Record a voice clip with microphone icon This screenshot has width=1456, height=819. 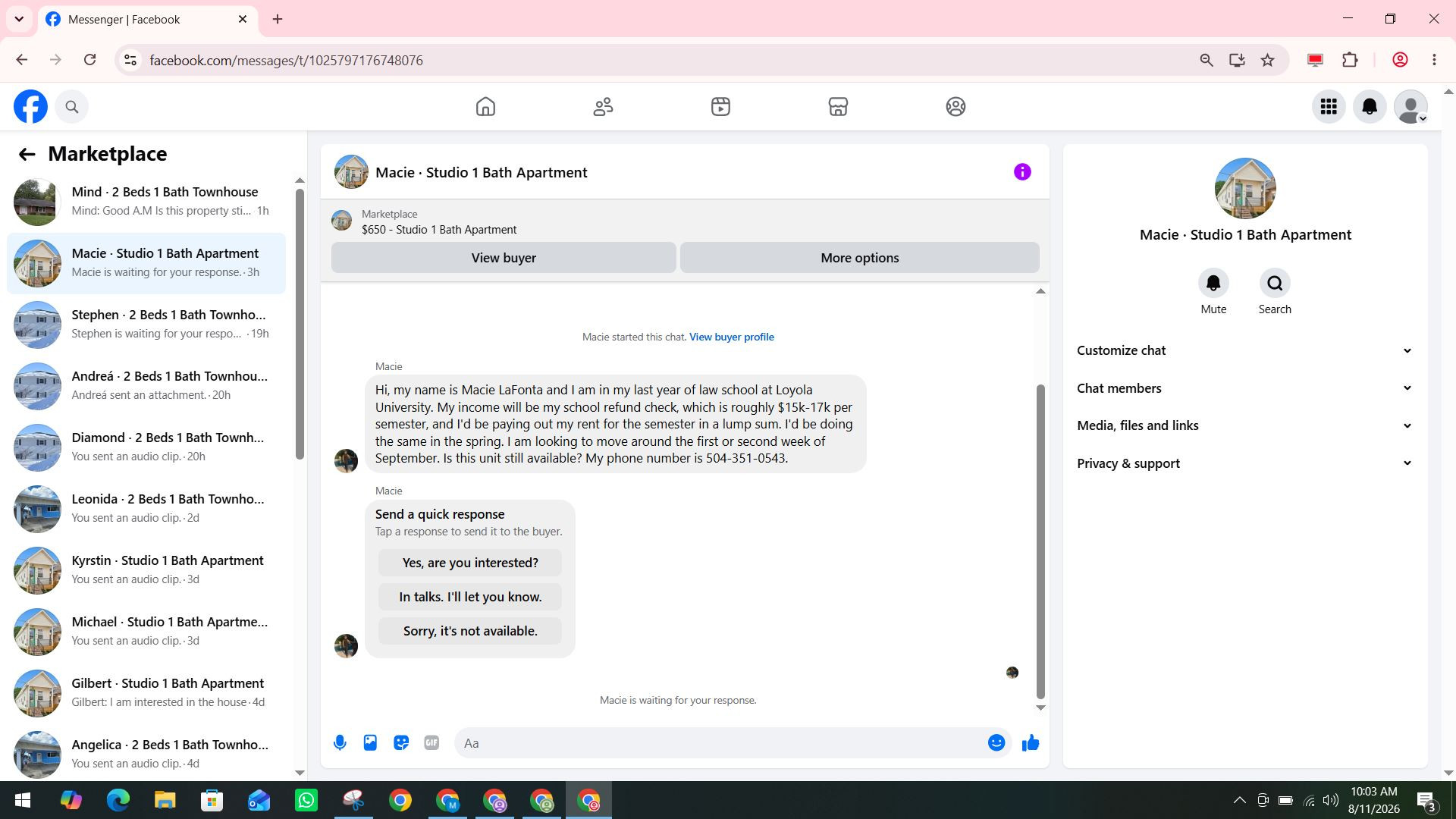pyautogui.click(x=340, y=743)
